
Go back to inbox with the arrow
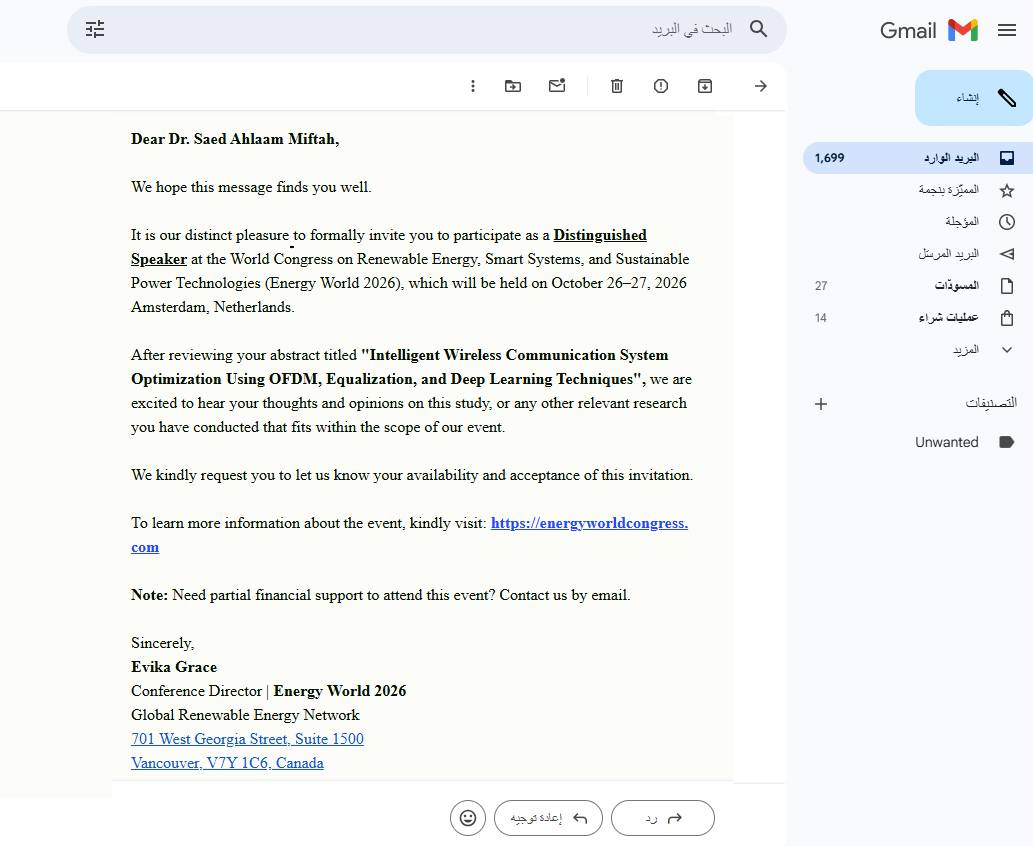761,86
